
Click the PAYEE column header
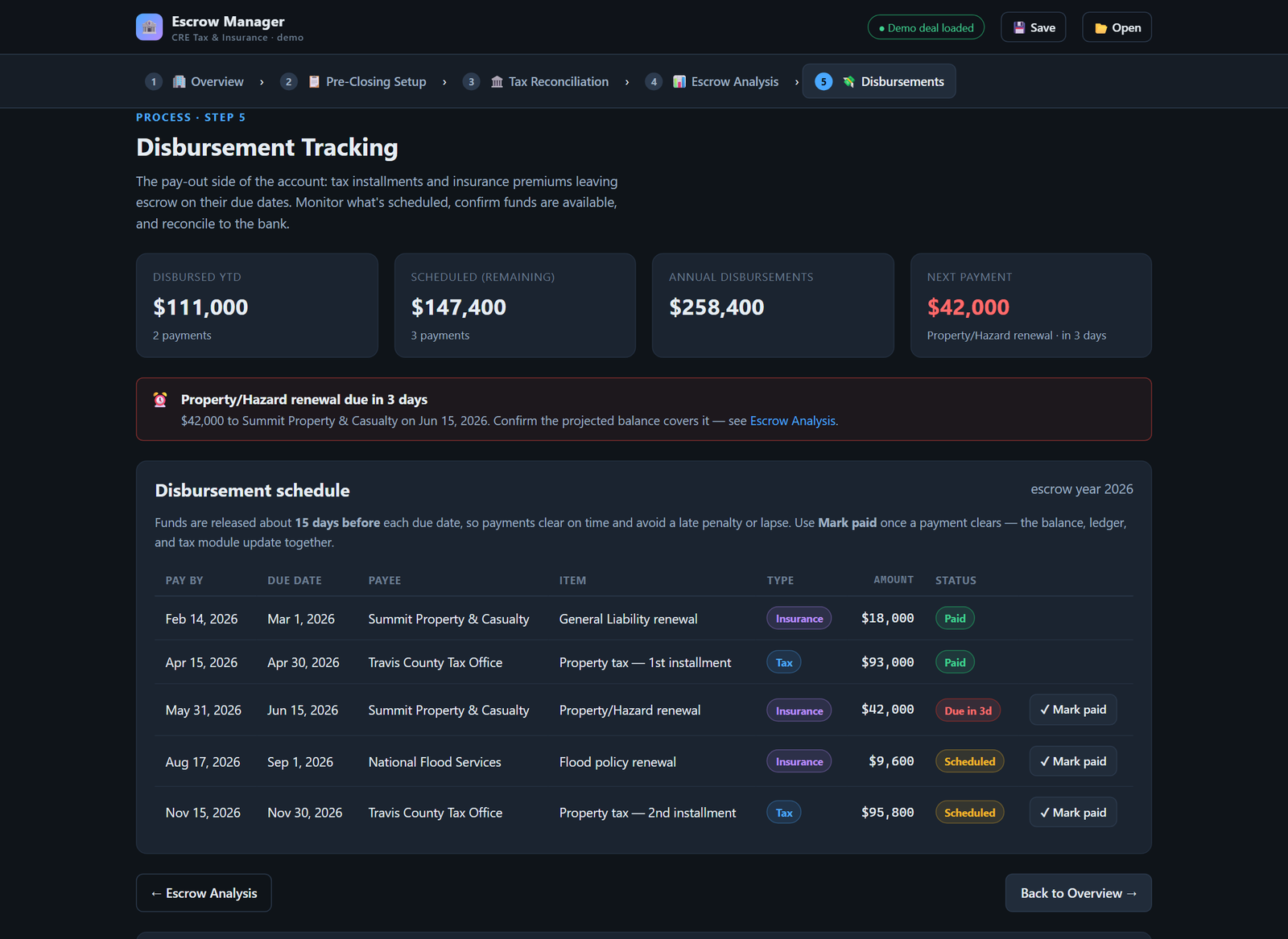(x=385, y=580)
